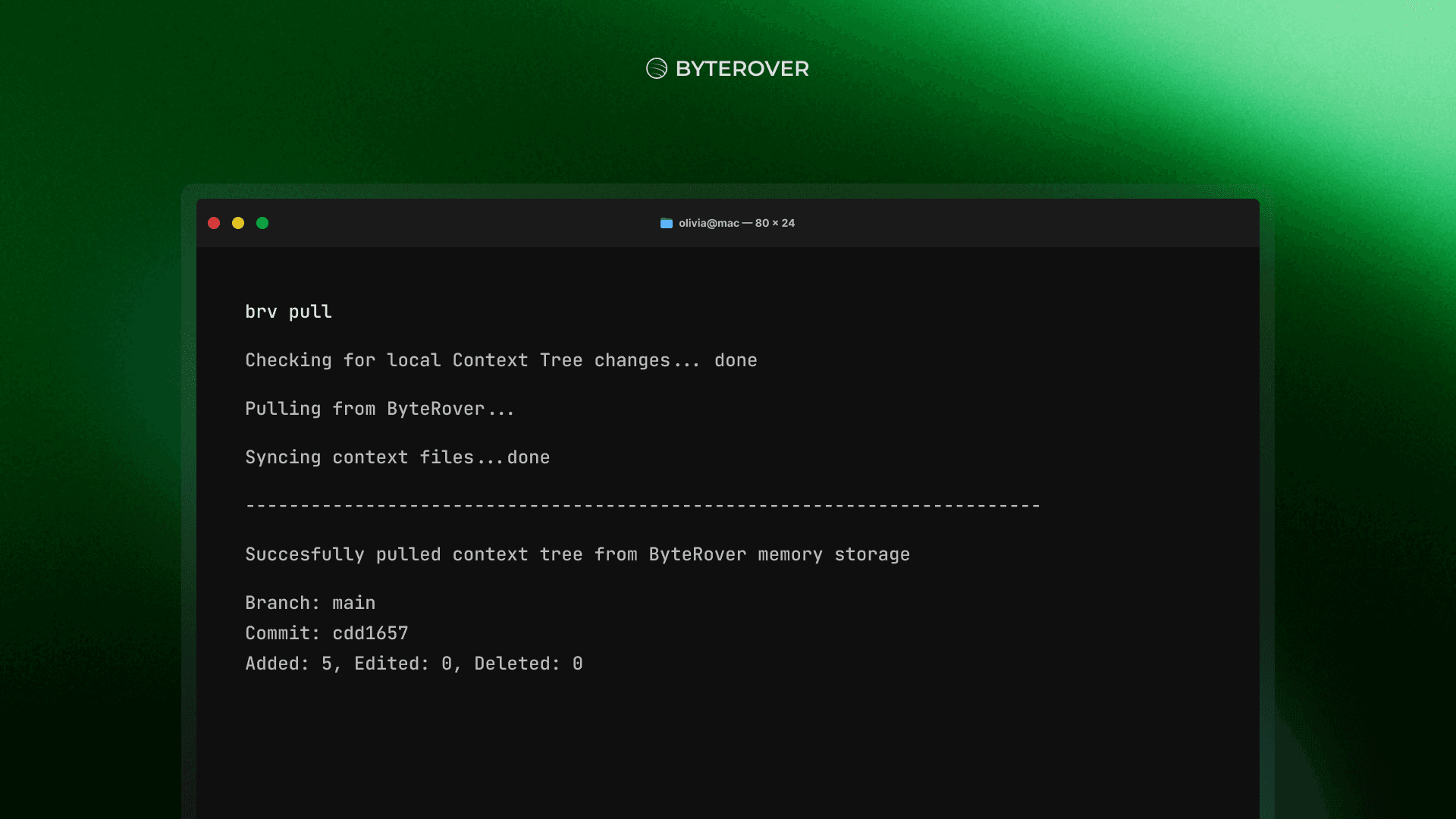Click the BYTEROVER brand text at top

click(742, 69)
